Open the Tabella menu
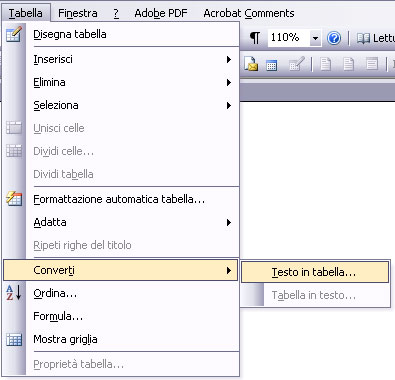This screenshot has height=380, width=395. [26, 13]
